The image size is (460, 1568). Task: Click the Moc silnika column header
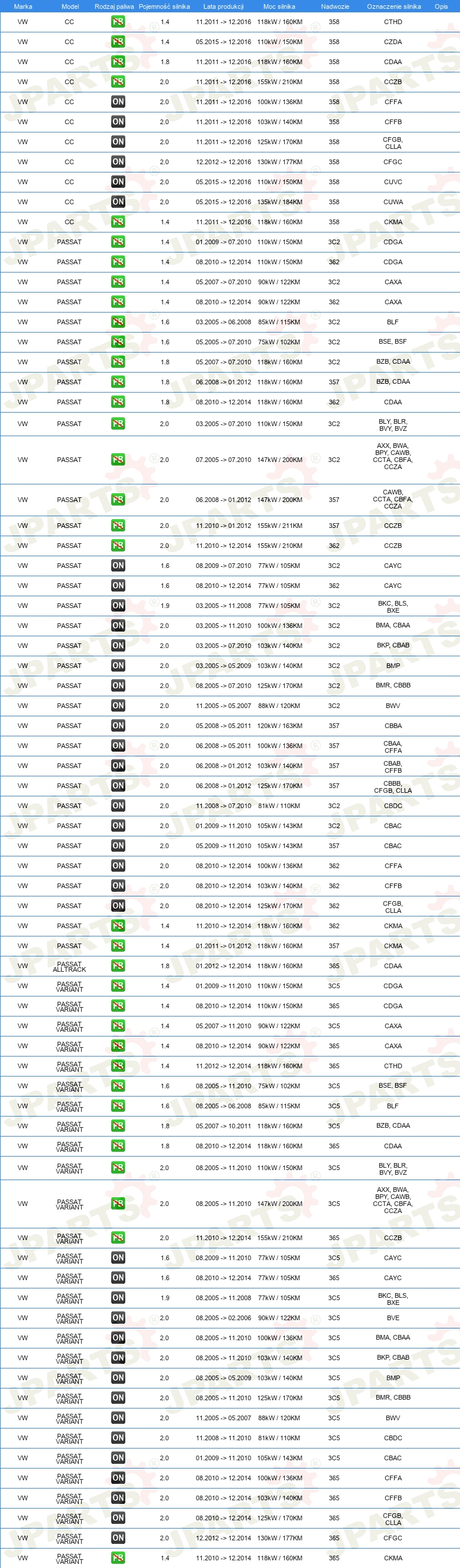279,6
